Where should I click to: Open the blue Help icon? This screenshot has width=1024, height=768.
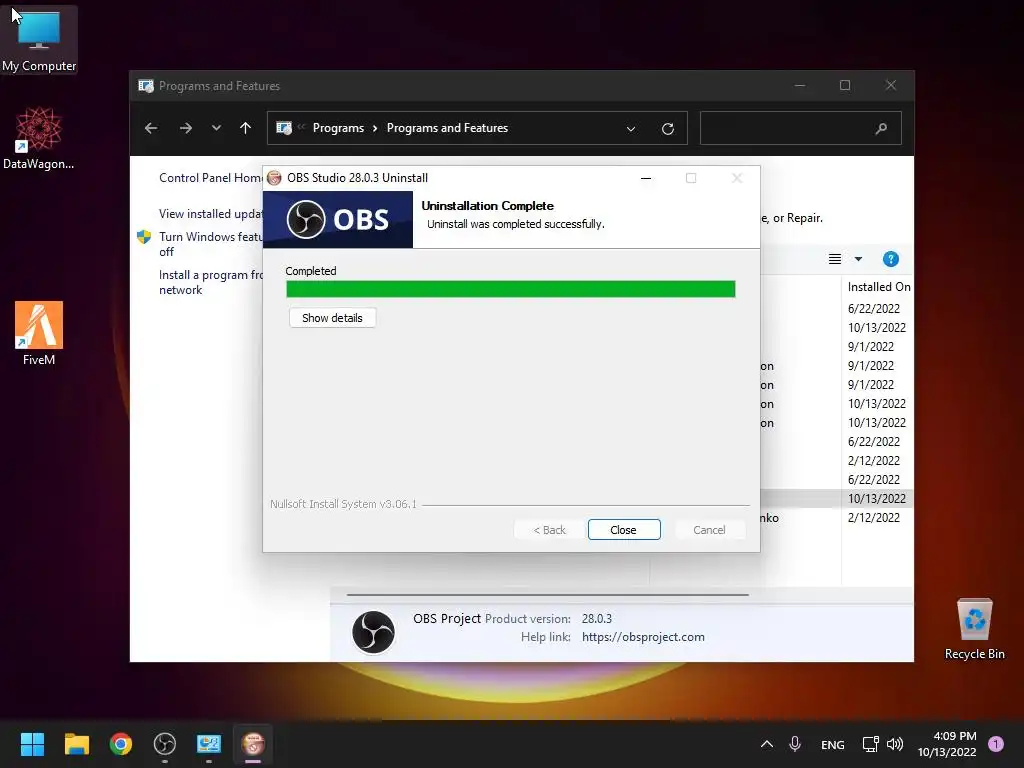[891, 259]
